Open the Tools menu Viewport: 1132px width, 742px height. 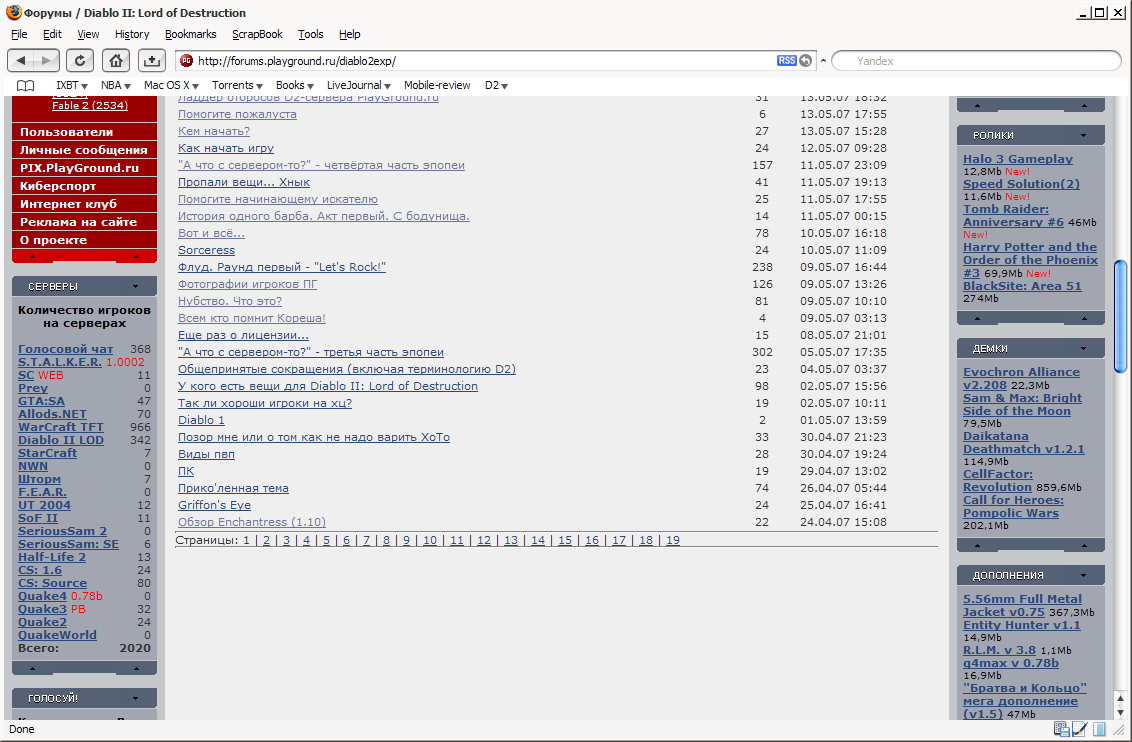(310, 34)
